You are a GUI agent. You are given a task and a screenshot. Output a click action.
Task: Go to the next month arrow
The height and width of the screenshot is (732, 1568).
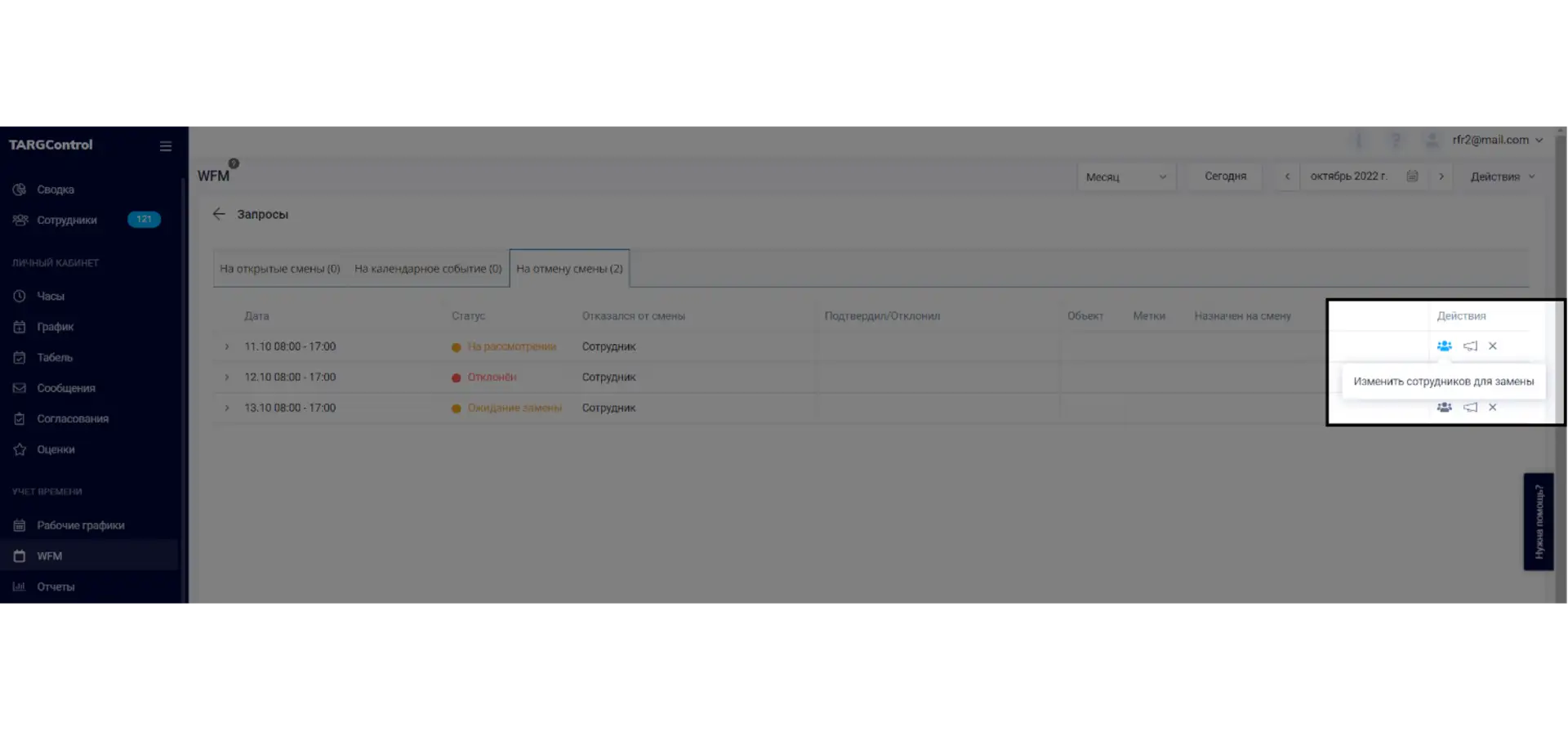point(1441,176)
